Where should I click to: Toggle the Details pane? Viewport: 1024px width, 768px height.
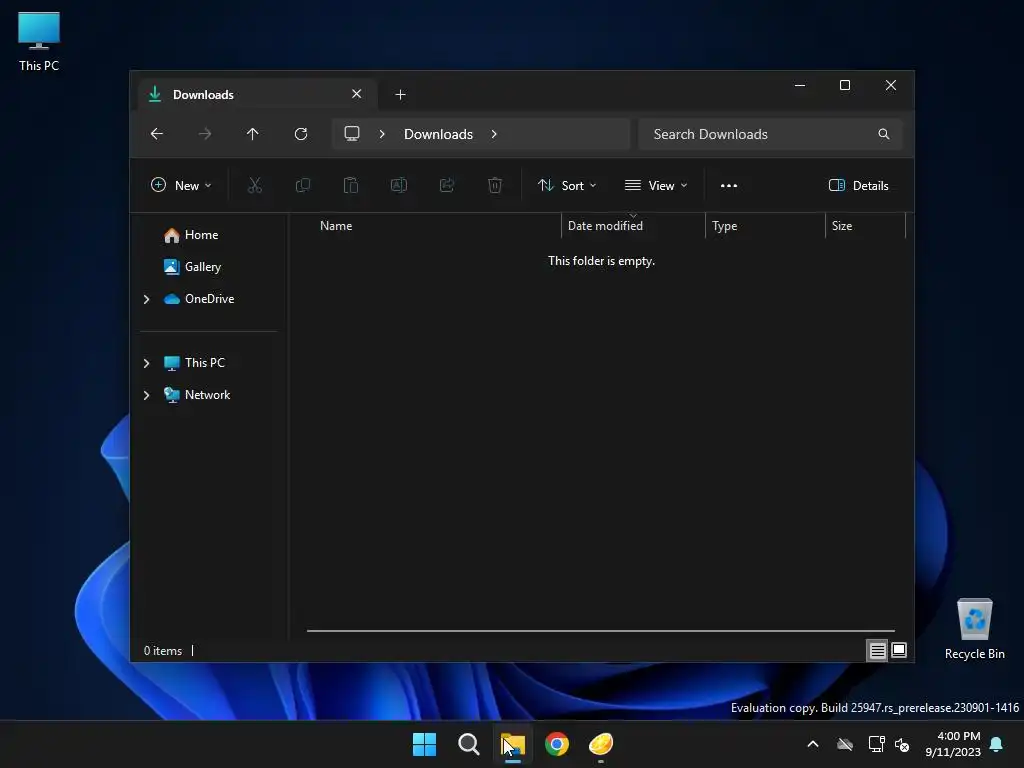(858, 185)
